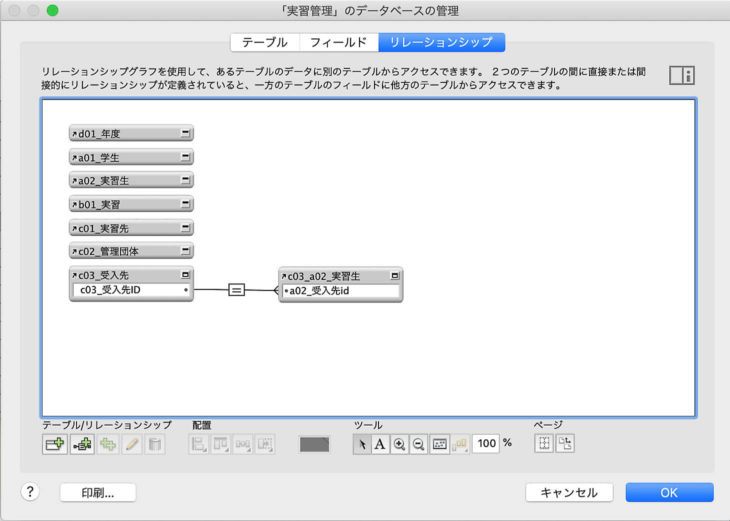The height and width of the screenshot is (521, 730).
Task: Expand the a02_実習生 table box
Action: point(185,179)
